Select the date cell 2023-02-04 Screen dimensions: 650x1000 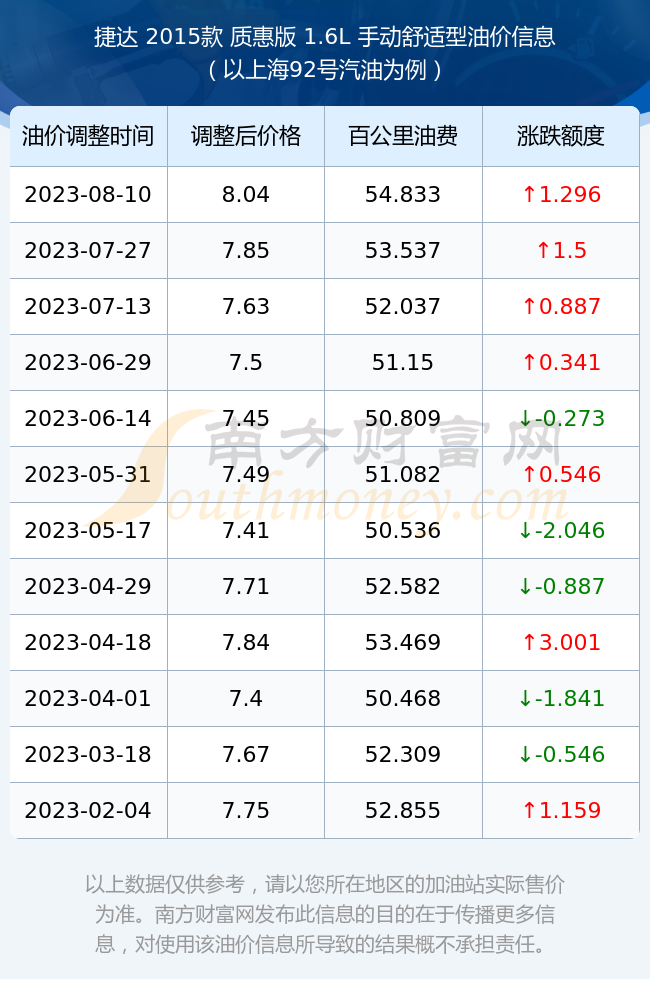[x=88, y=811]
